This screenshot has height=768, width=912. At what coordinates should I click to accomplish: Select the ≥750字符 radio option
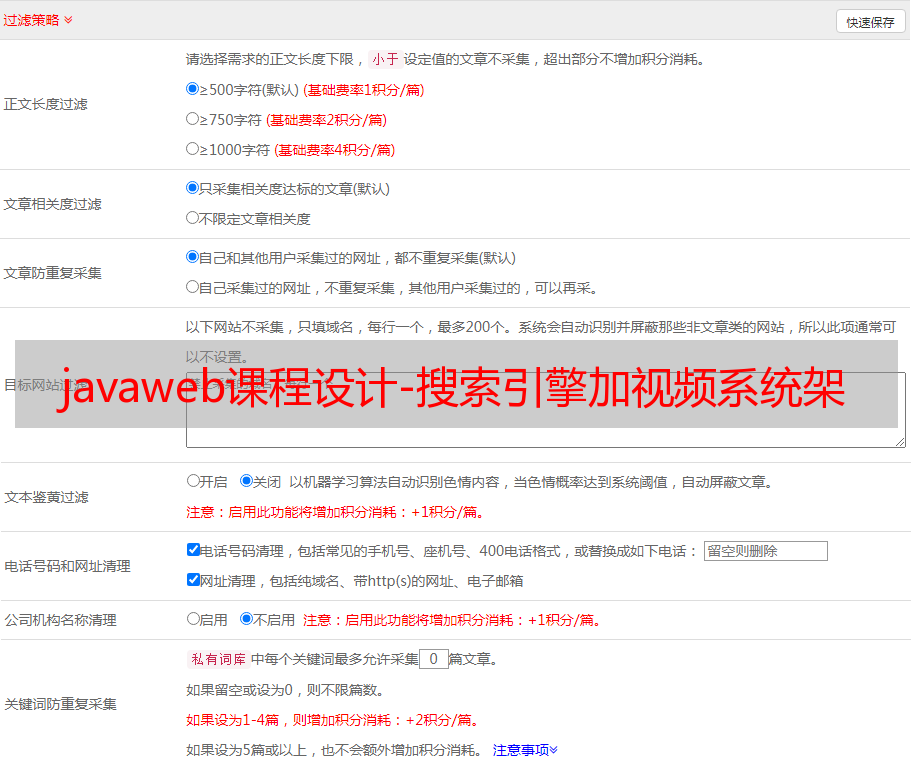tap(193, 119)
